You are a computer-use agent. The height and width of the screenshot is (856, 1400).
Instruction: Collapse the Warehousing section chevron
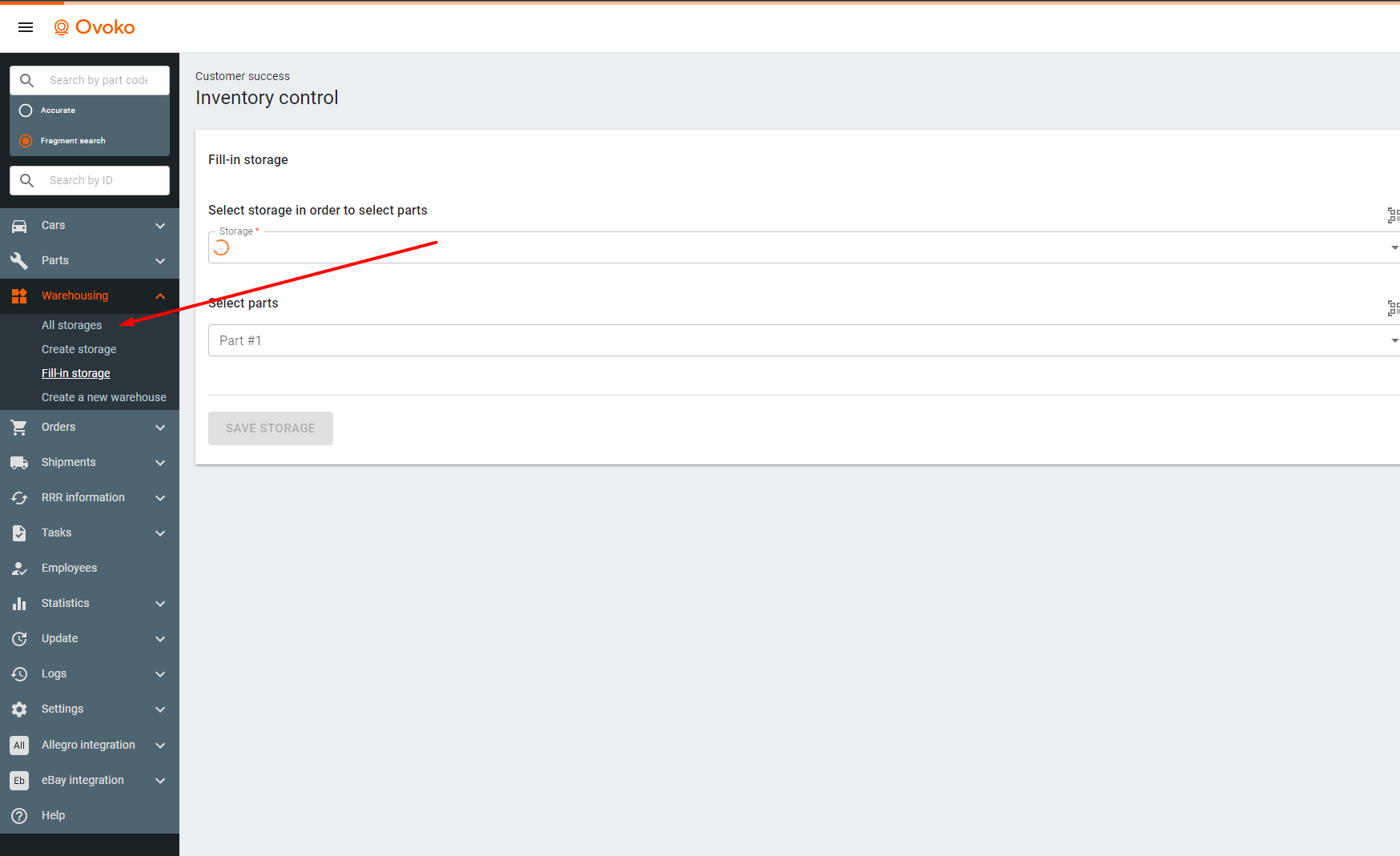(160, 296)
